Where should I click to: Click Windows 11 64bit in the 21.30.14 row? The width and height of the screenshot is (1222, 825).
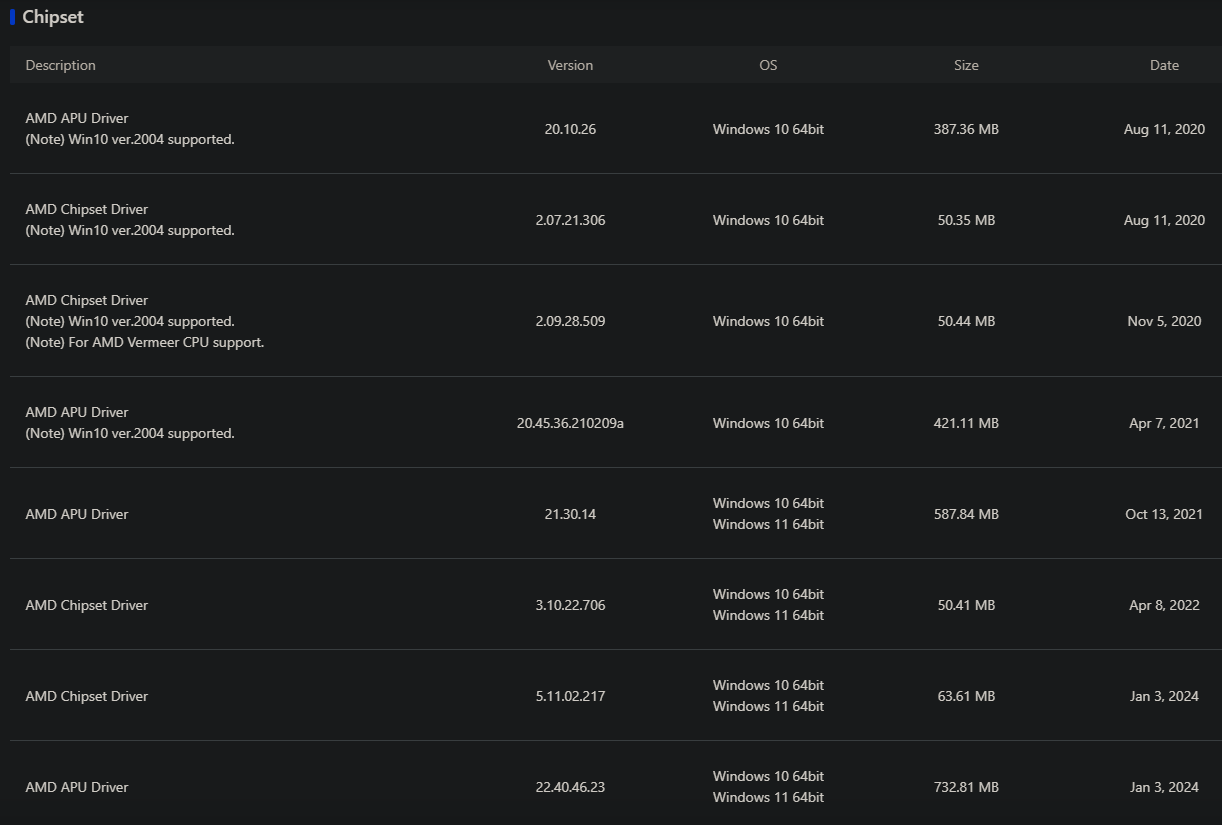768,524
